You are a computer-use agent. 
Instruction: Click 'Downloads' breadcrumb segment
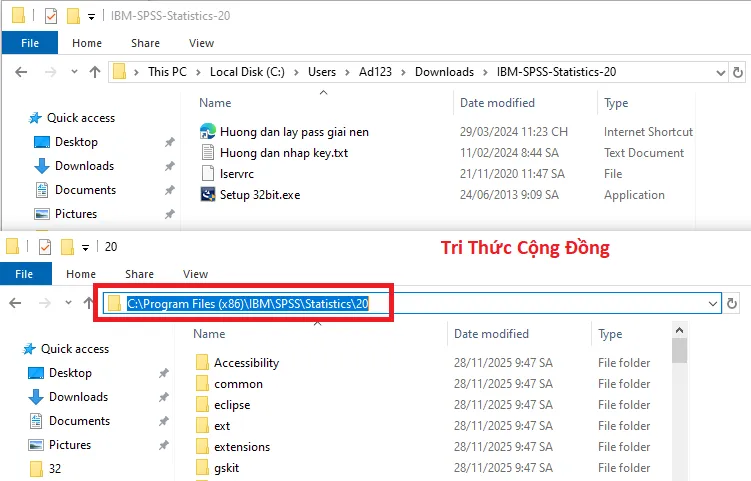[444, 72]
